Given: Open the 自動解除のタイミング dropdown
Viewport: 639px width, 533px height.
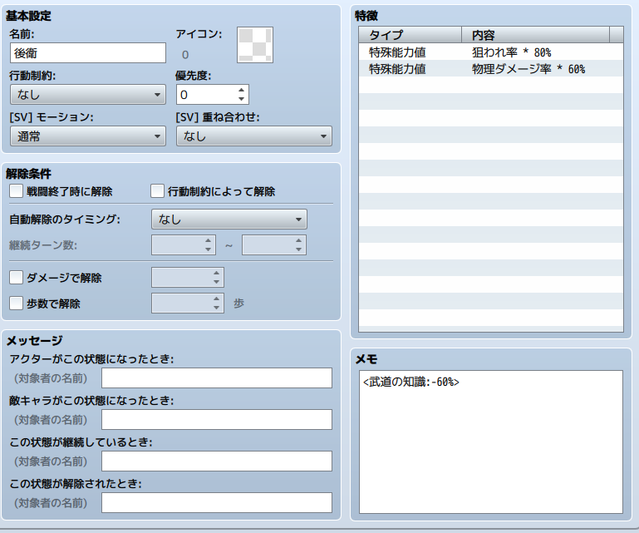Looking at the screenshot, I should click(229, 219).
